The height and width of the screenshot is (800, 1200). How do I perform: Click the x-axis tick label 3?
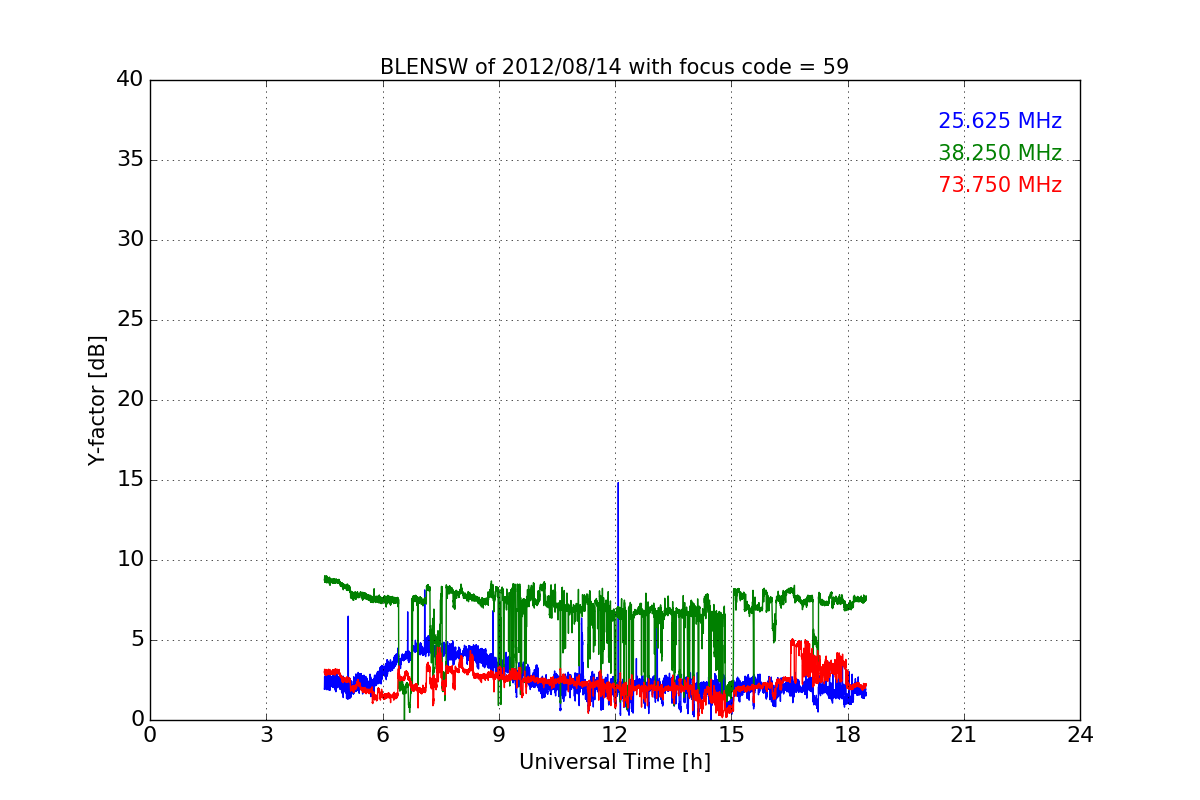coord(266,734)
